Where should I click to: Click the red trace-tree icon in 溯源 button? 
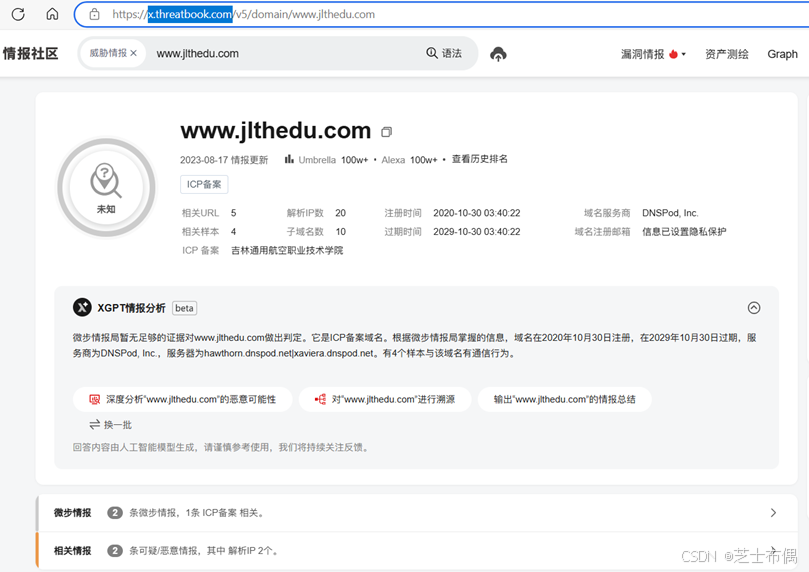coord(320,399)
